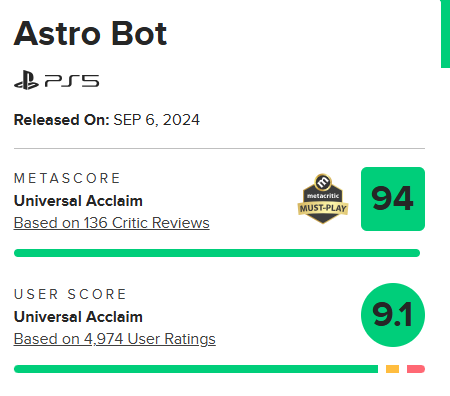Click the Released On label
The image size is (450, 396).
click(x=62, y=120)
